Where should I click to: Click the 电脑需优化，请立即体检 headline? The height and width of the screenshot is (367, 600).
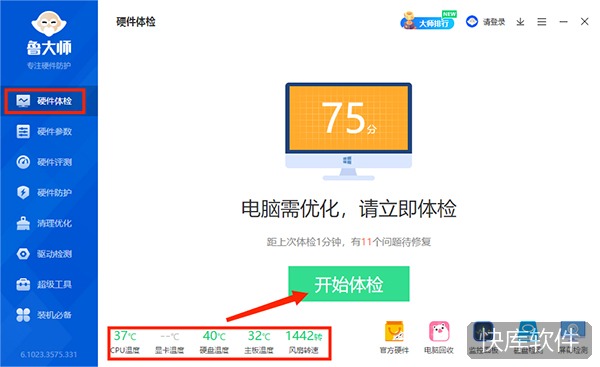(349, 209)
